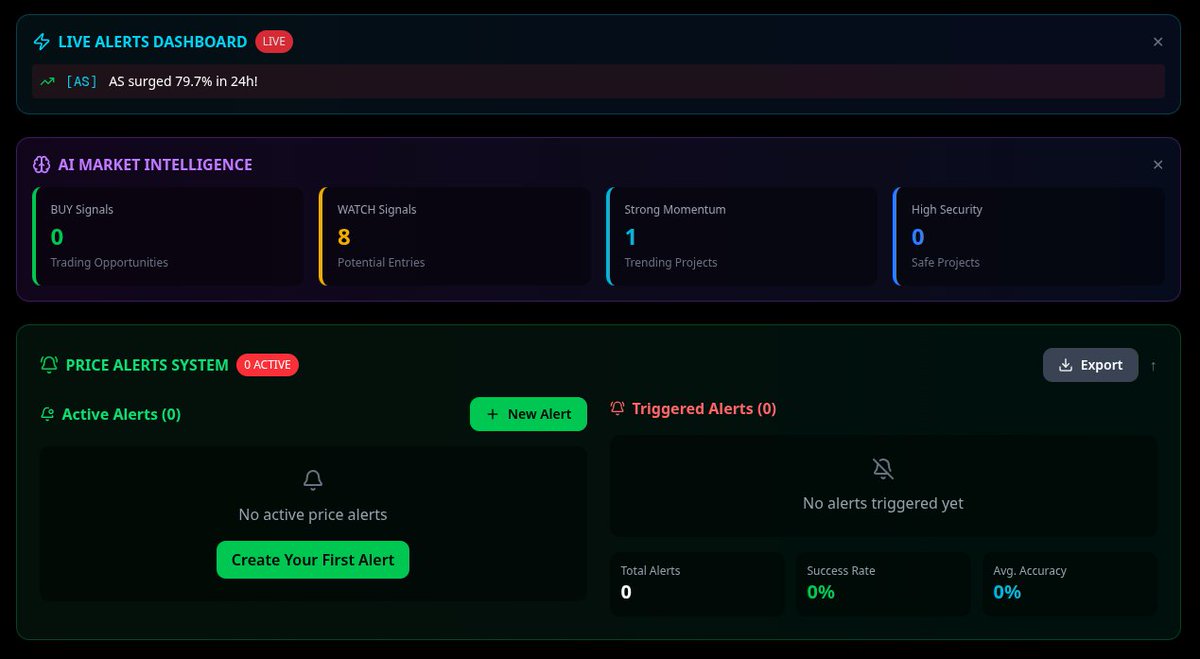This screenshot has width=1200, height=659.
Task: Click the "Trading Opportunities" label
Action: 109,263
